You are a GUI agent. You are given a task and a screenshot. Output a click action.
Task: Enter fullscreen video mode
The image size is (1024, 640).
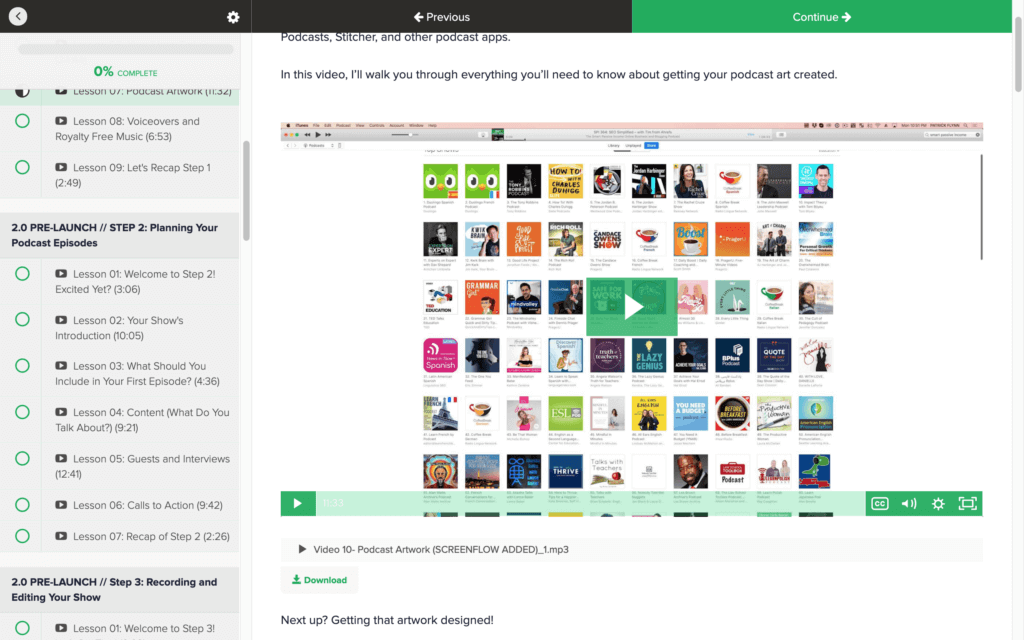pos(967,504)
